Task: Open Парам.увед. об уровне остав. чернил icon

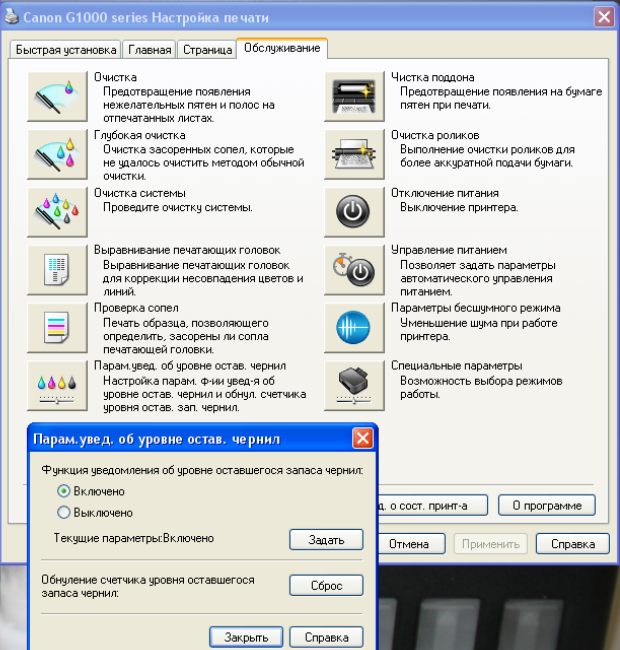Action: [x=57, y=386]
